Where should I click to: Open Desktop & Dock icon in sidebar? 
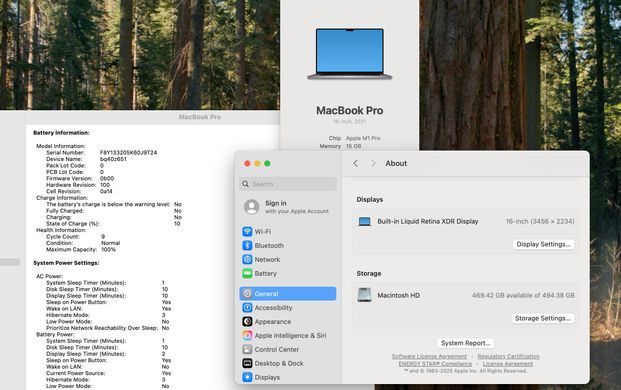coord(247,363)
